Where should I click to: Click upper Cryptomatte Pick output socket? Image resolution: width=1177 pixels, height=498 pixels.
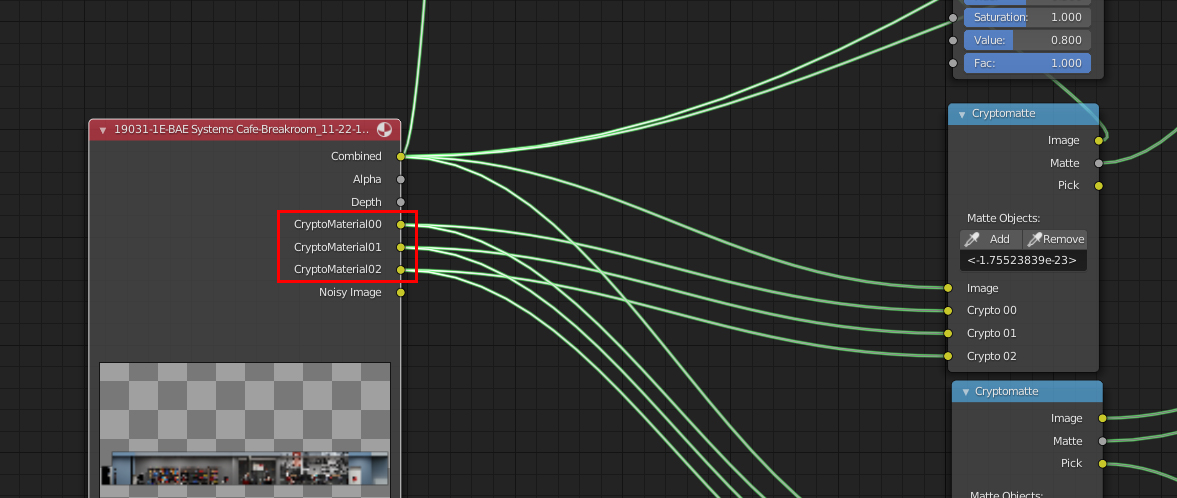pos(1099,186)
